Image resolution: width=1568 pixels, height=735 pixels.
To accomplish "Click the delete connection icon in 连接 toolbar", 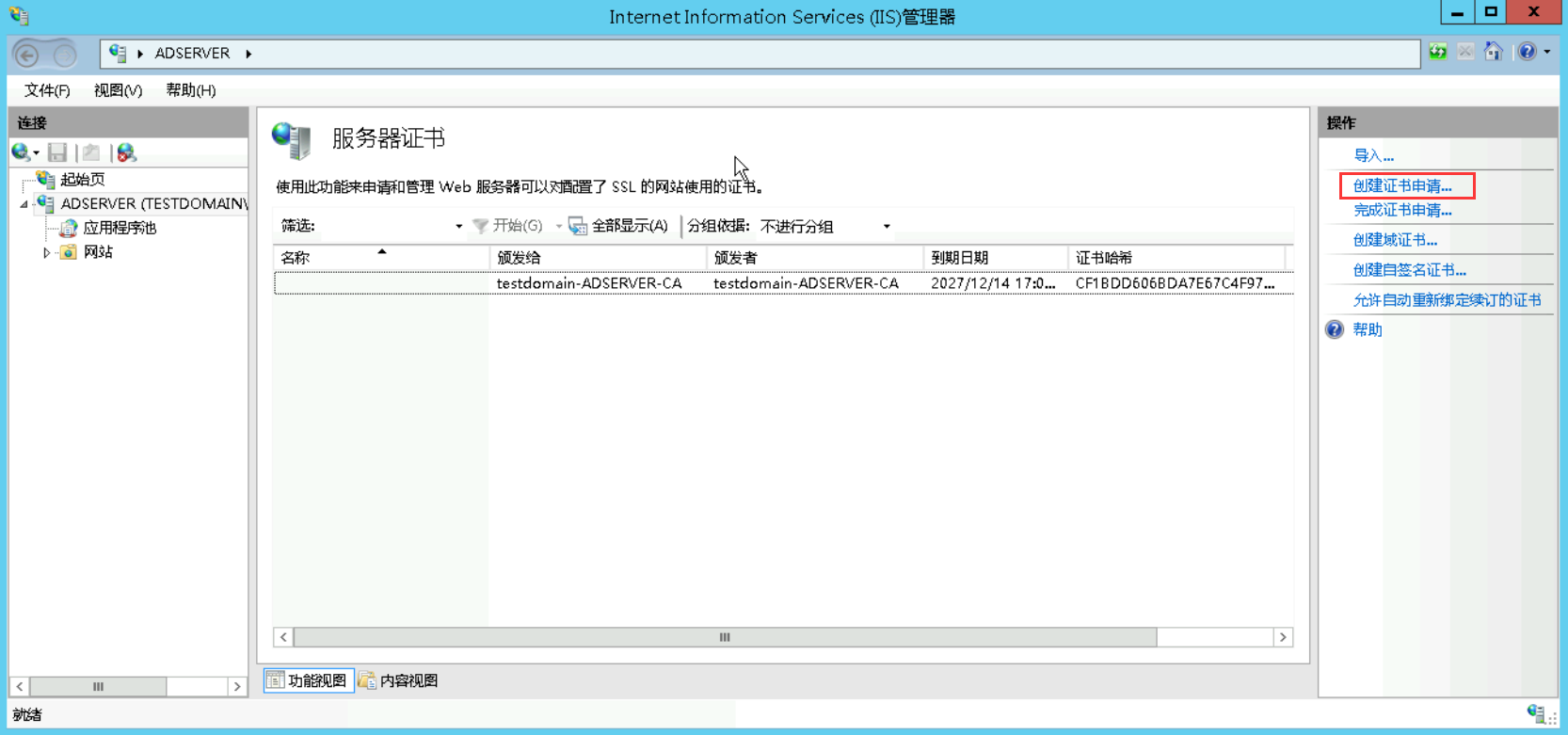I will [x=126, y=152].
